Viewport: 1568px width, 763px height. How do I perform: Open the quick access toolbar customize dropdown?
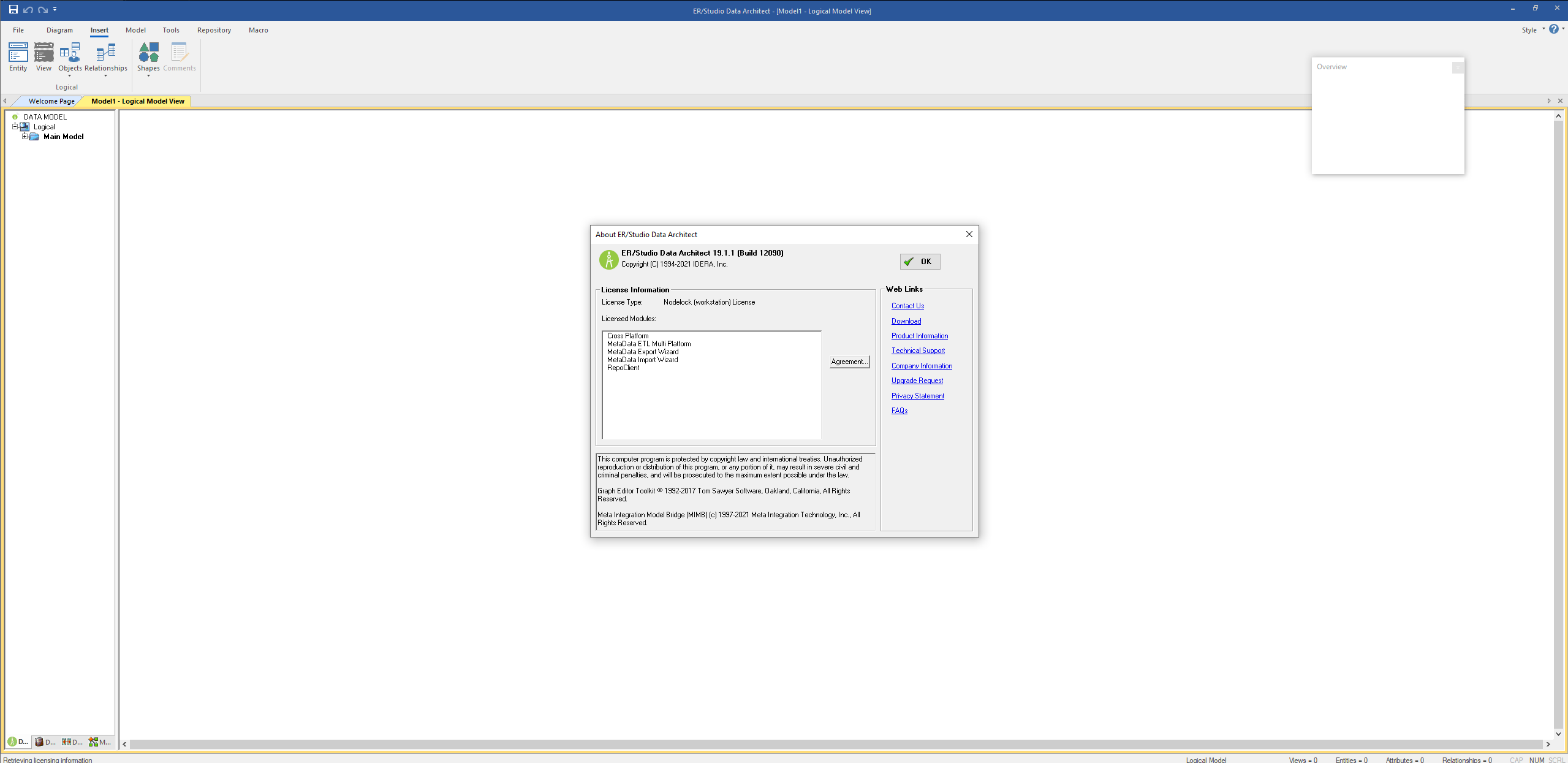pyautogui.click(x=55, y=9)
